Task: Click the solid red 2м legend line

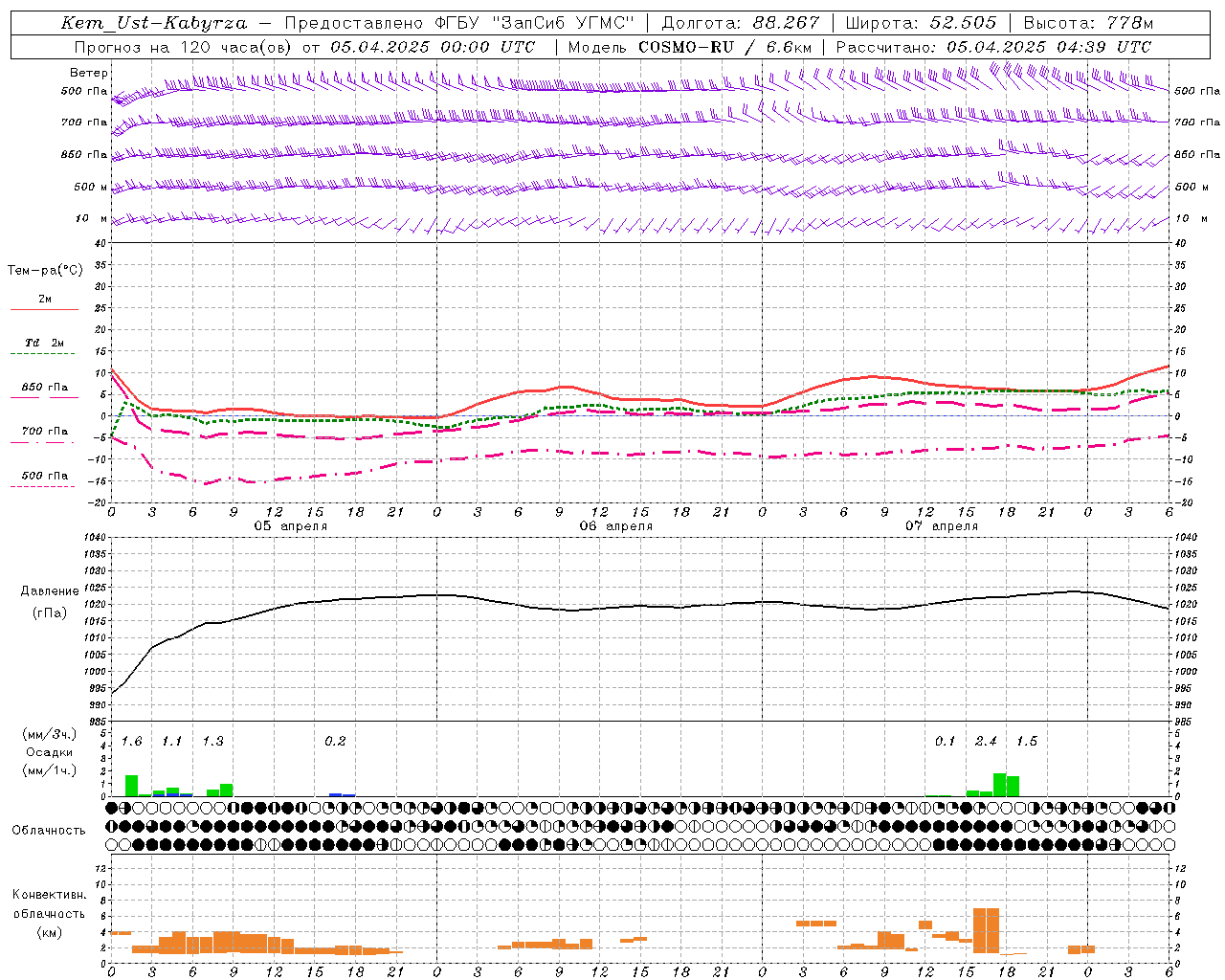Action: click(x=44, y=309)
